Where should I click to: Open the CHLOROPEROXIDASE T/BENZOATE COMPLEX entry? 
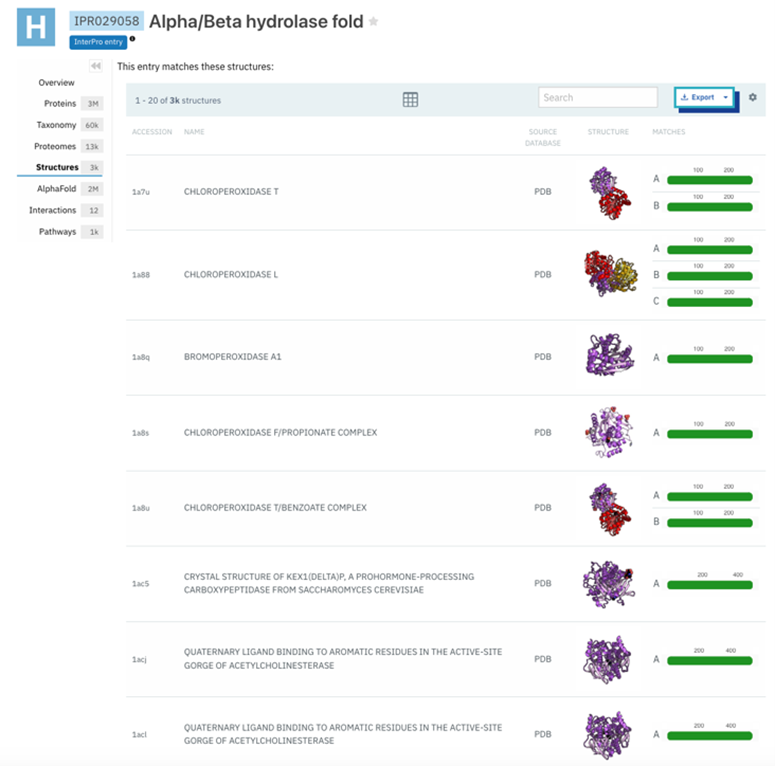(x=275, y=508)
